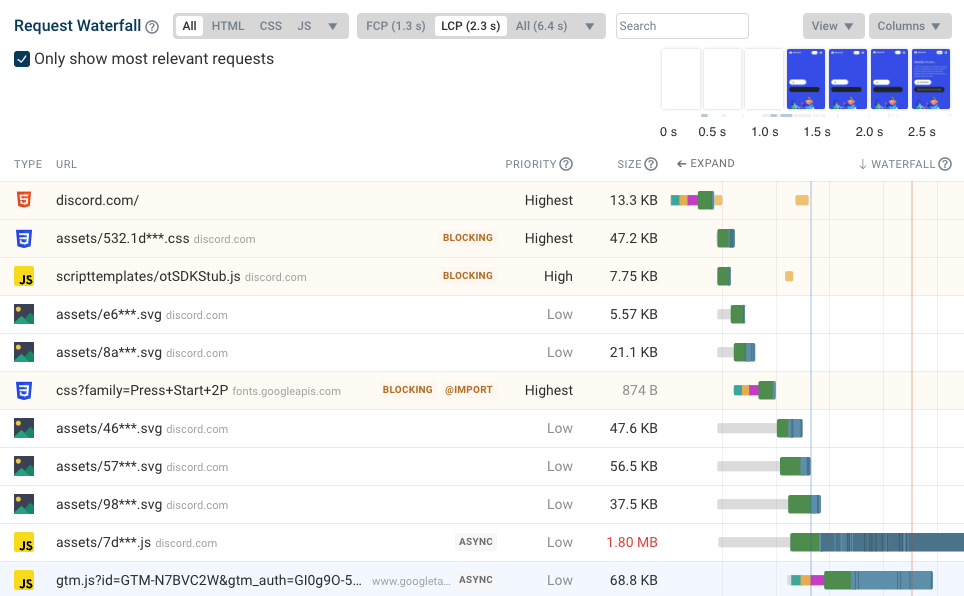Switch to LCP (2.3 s) range
964x596 pixels.
[471, 26]
